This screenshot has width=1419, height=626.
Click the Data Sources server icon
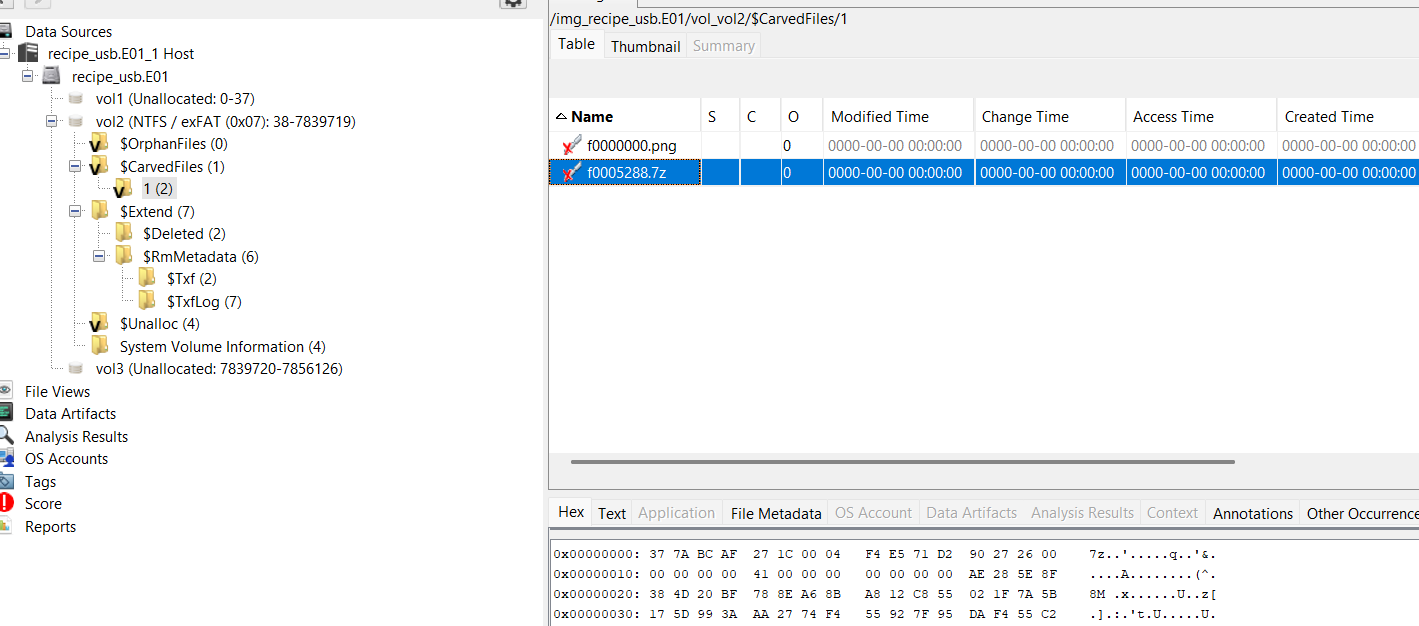click(x=7, y=31)
